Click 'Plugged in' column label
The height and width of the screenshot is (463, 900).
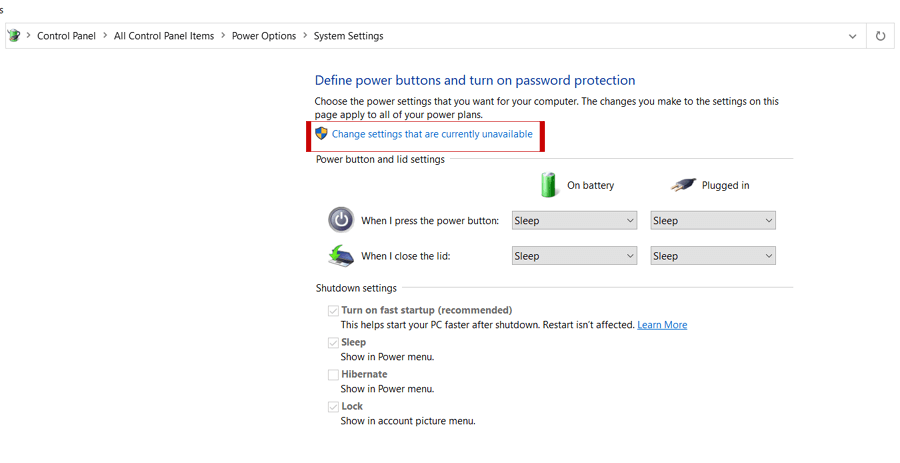(726, 185)
